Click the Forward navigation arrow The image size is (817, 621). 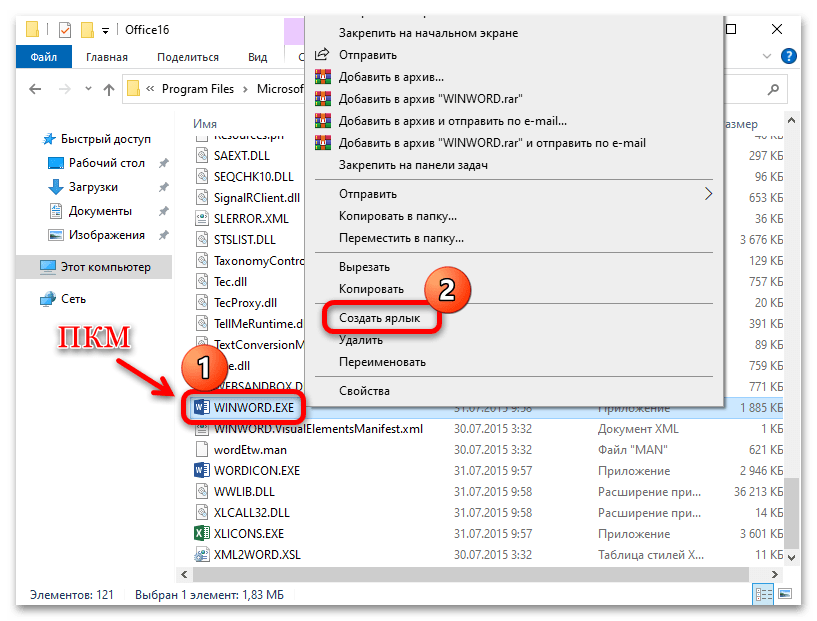tap(65, 89)
